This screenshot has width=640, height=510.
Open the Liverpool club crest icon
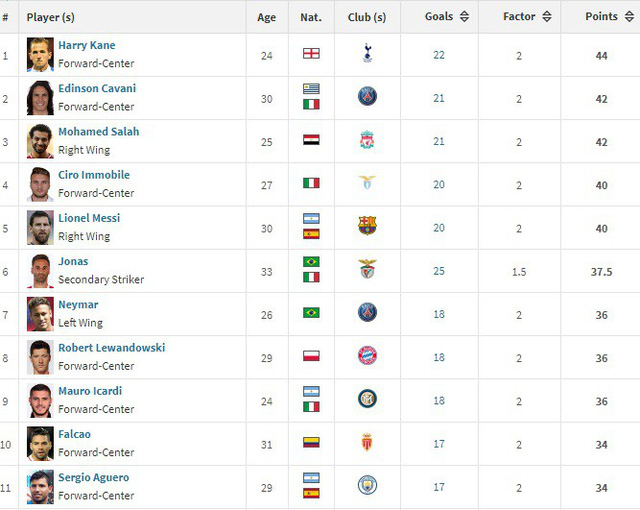(x=367, y=140)
